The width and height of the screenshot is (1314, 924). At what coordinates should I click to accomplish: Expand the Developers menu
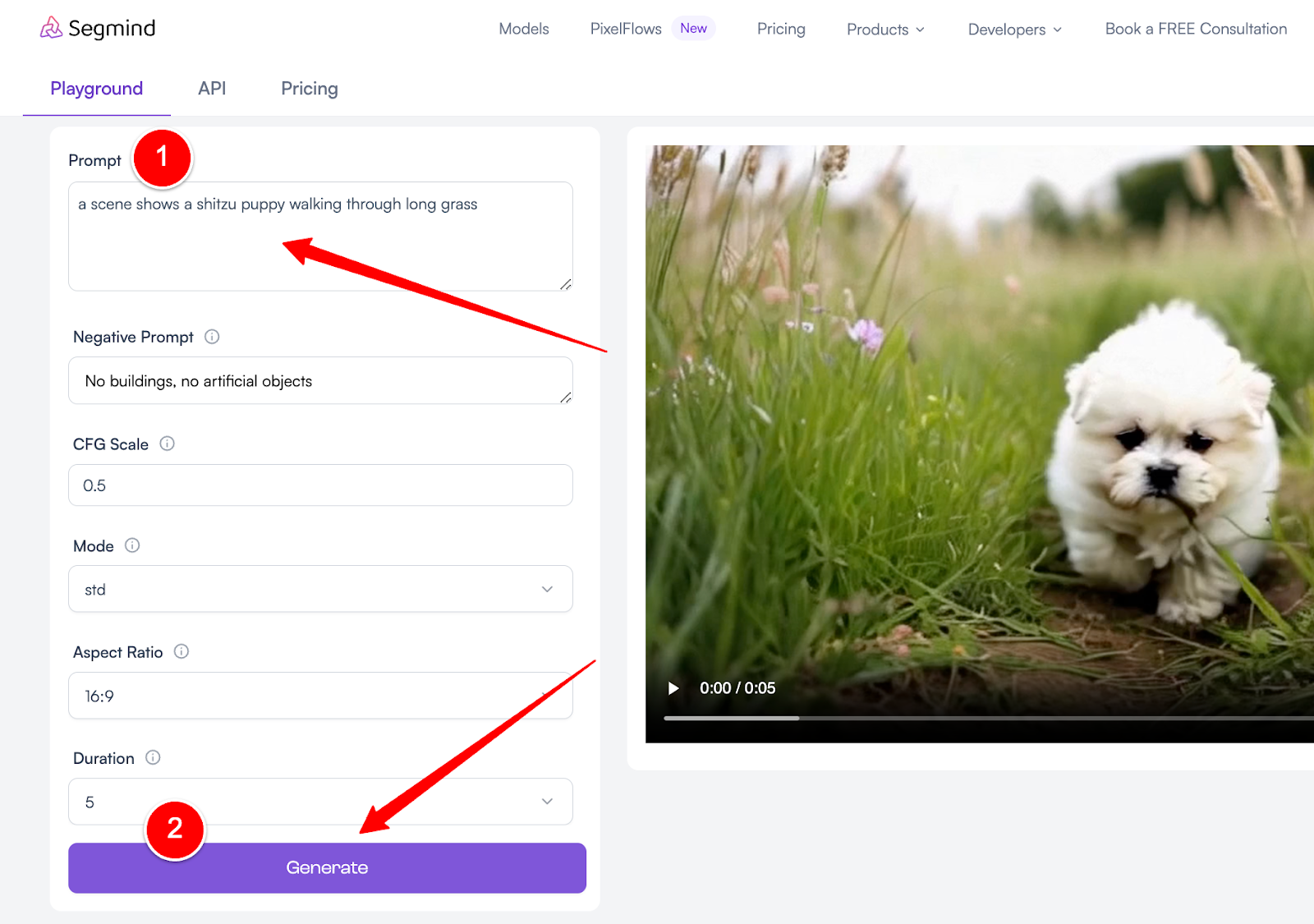[1015, 30]
